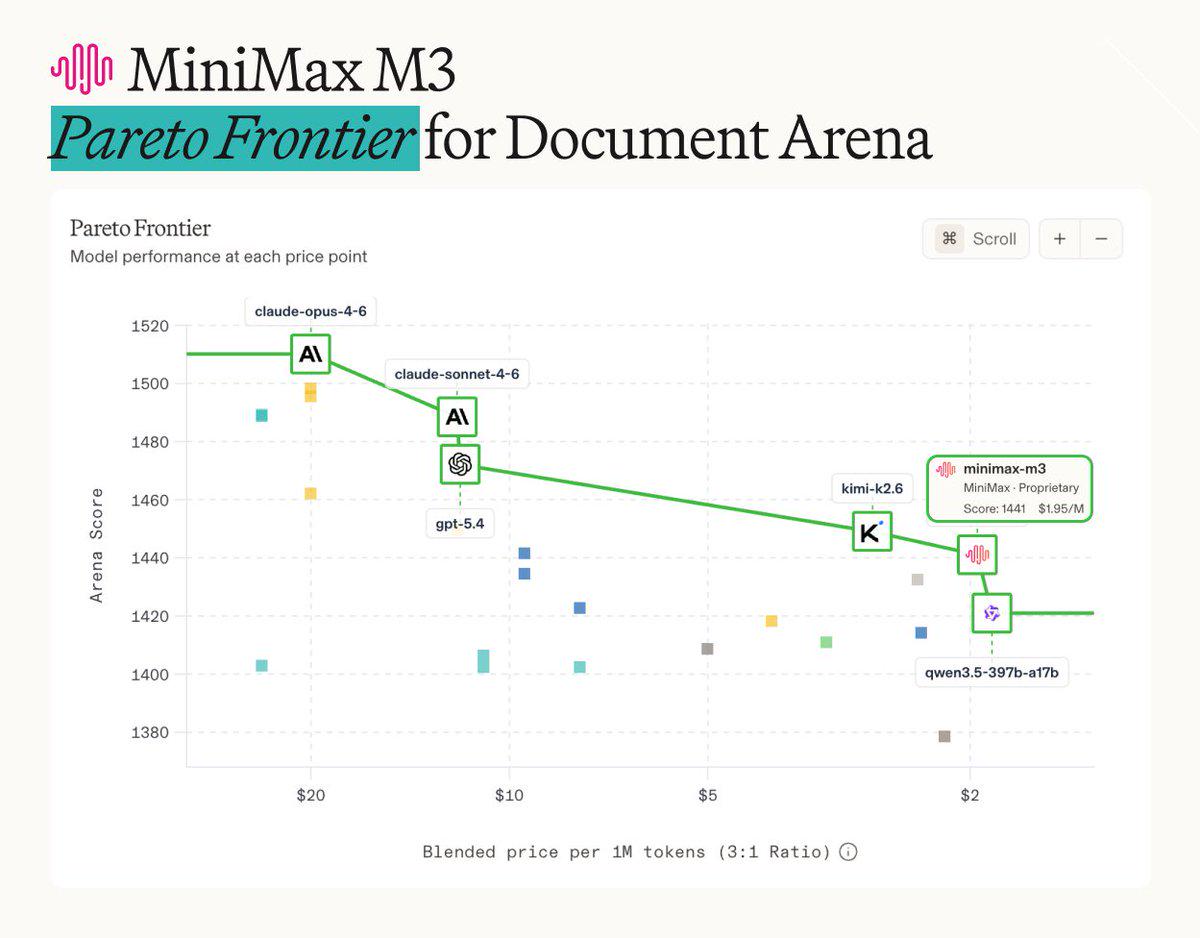The image size is (1200, 938).
Task: Click the Scroll command shortcut button
Action: tap(976, 239)
